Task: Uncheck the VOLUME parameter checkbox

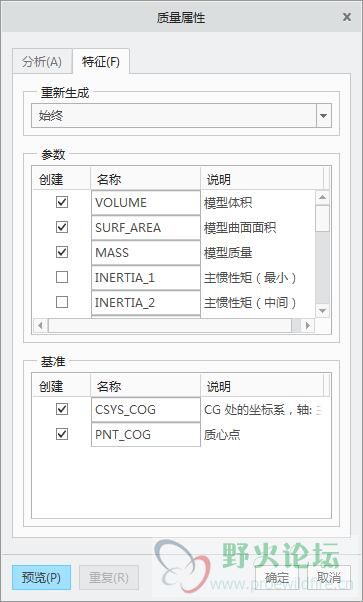Action: pos(62,202)
